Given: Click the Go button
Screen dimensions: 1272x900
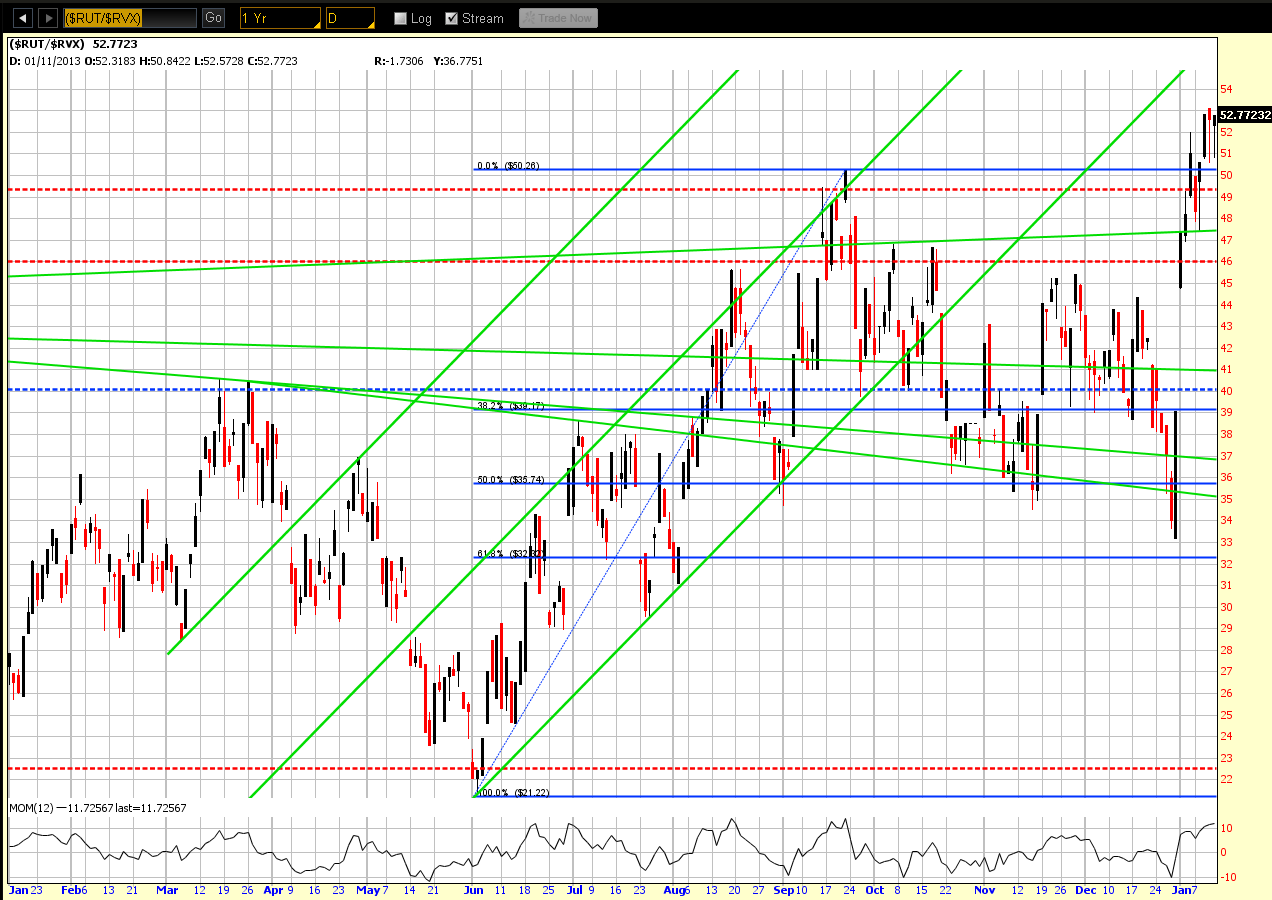Looking at the screenshot, I should click(213, 18).
